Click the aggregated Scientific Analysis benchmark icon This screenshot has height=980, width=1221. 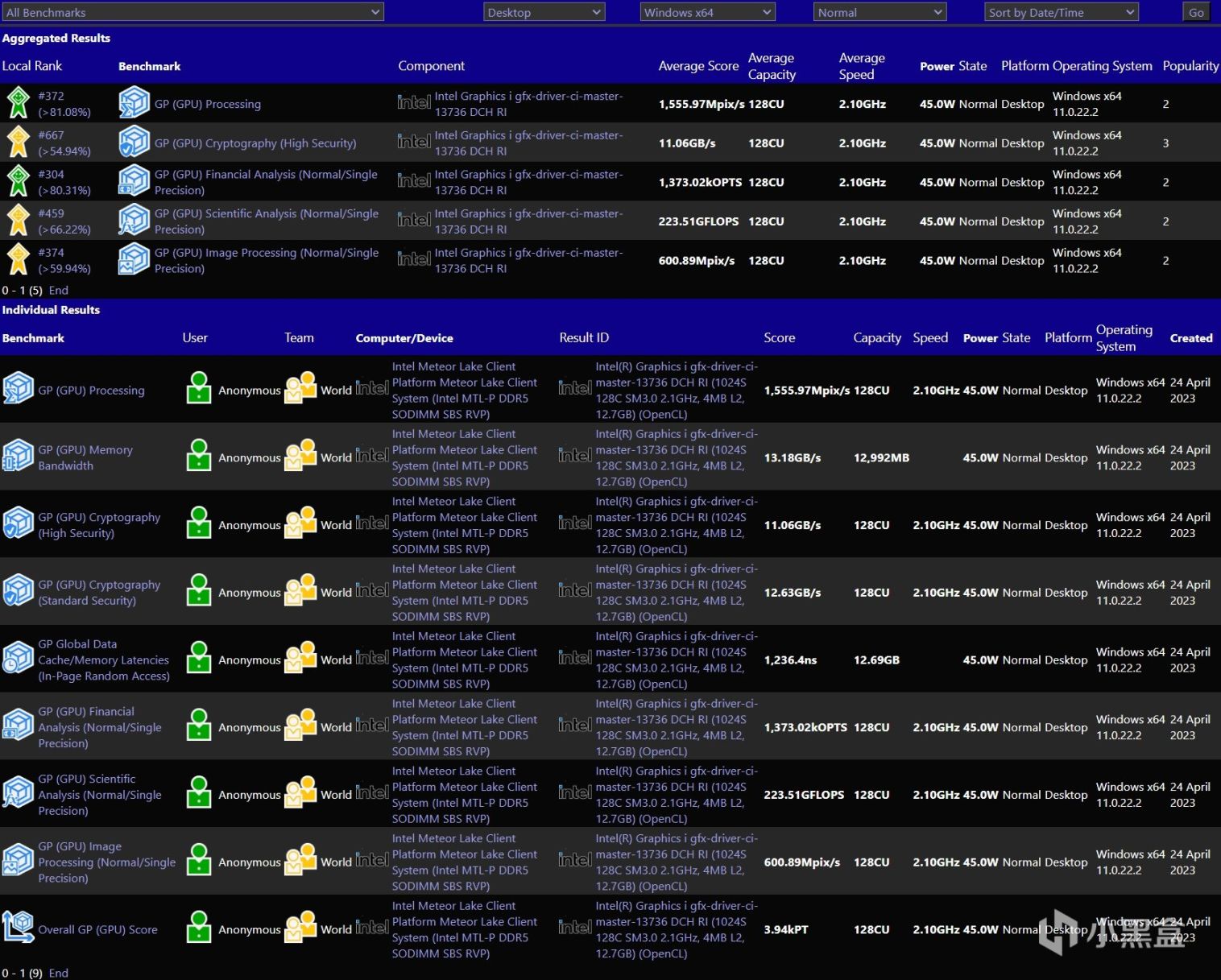(134, 221)
